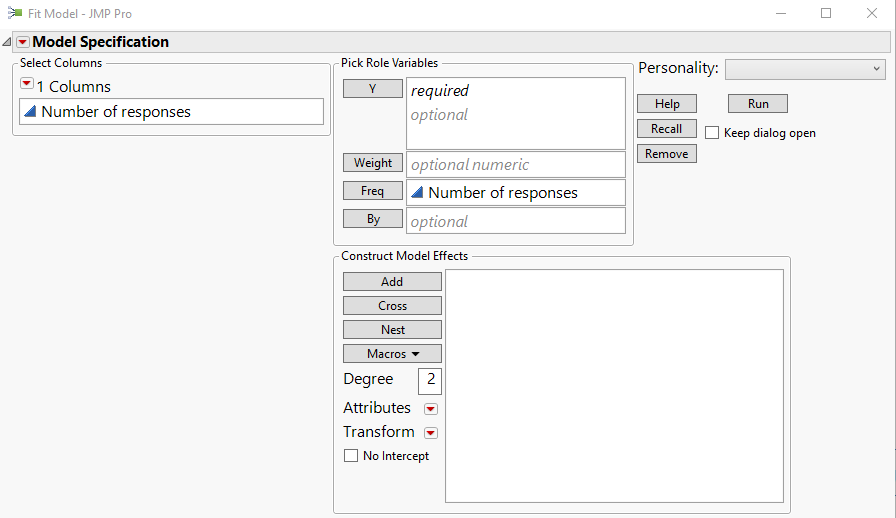The height and width of the screenshot is (518, 896).
Task: Click the JMP icon in the title bar
Action: 15,14
